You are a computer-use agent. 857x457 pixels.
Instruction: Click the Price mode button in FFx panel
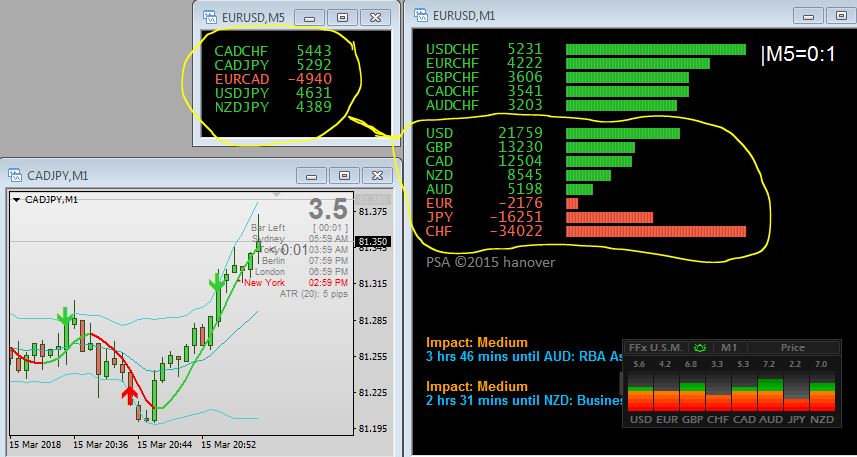[793, 347]
